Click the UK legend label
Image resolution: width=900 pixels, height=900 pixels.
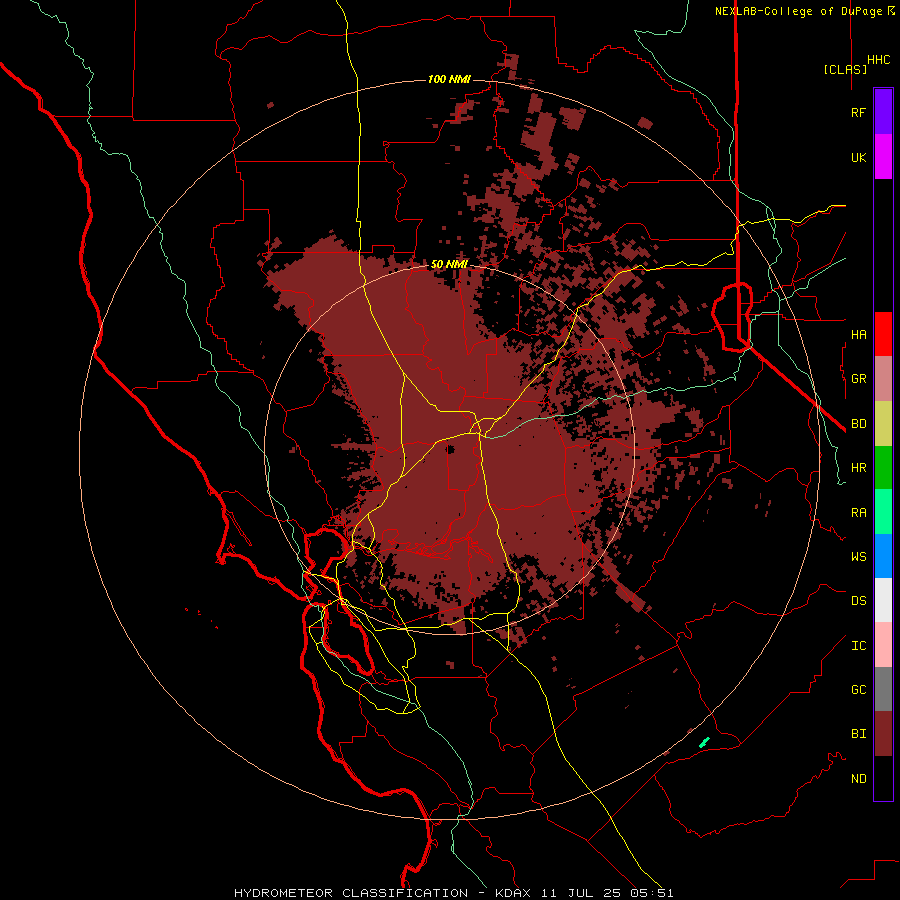coord(858,157)
